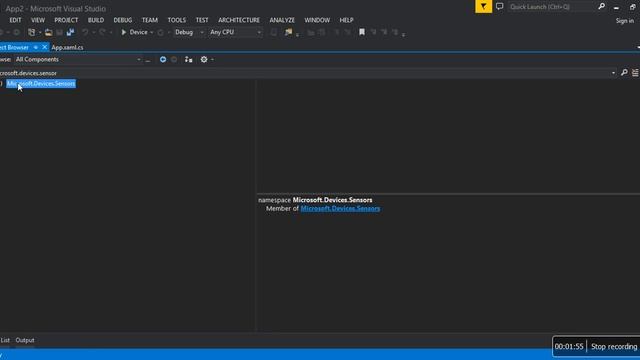Open the Debug configuration dropdown
640x360 pixels.
click(189, 32)
